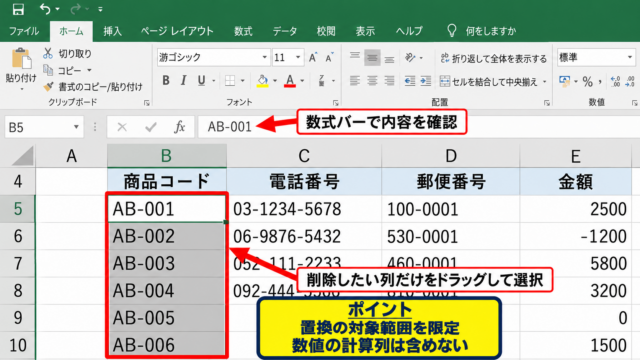Image resolution: width=640 pixels, height=360 pixels.
Task: Open the ファイル tab
Action: 24,31
